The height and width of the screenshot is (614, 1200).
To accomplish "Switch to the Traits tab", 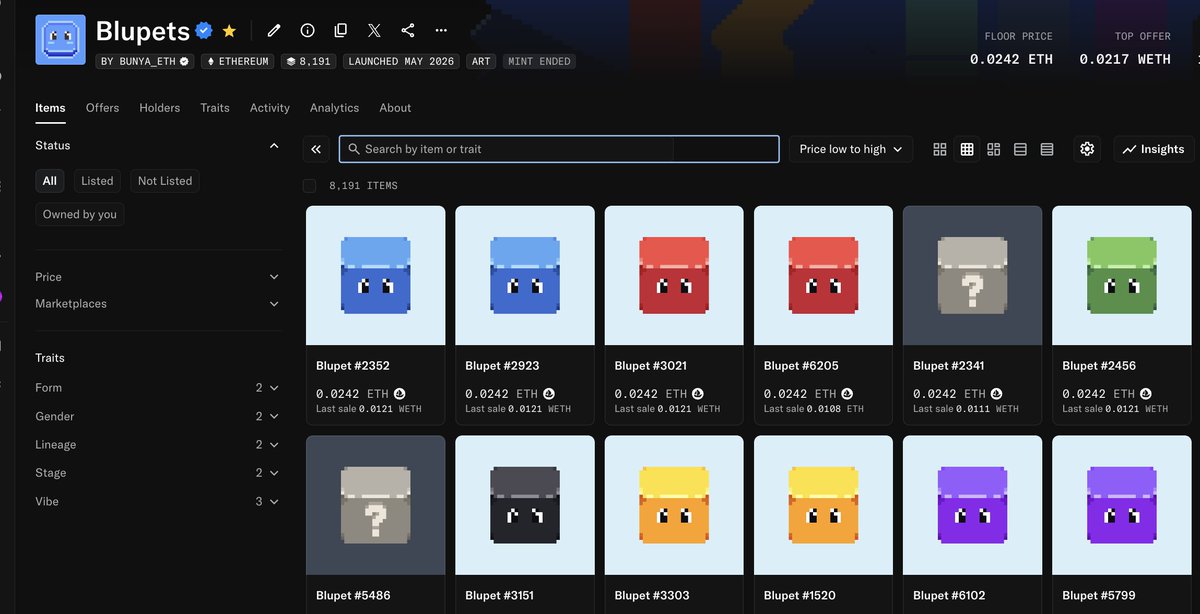I will pos(215,108).
